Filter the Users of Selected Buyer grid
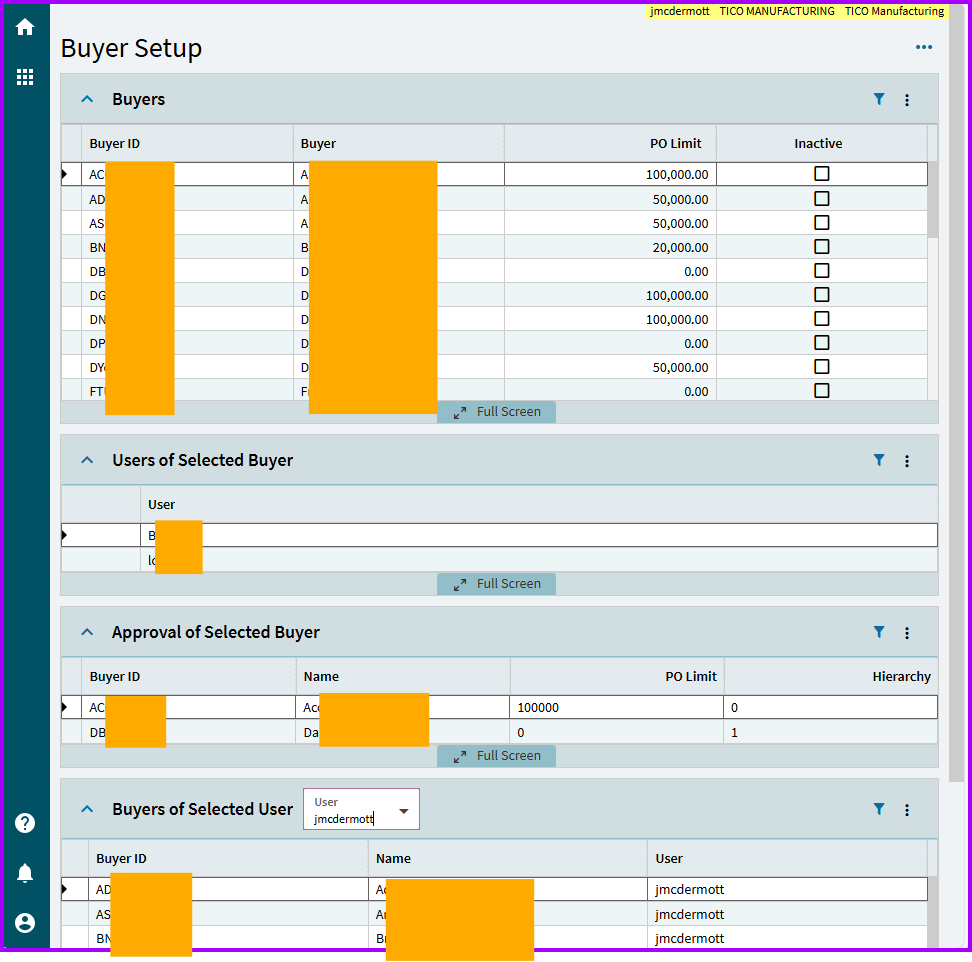This screenshot has width=972, height=962. 879,460
